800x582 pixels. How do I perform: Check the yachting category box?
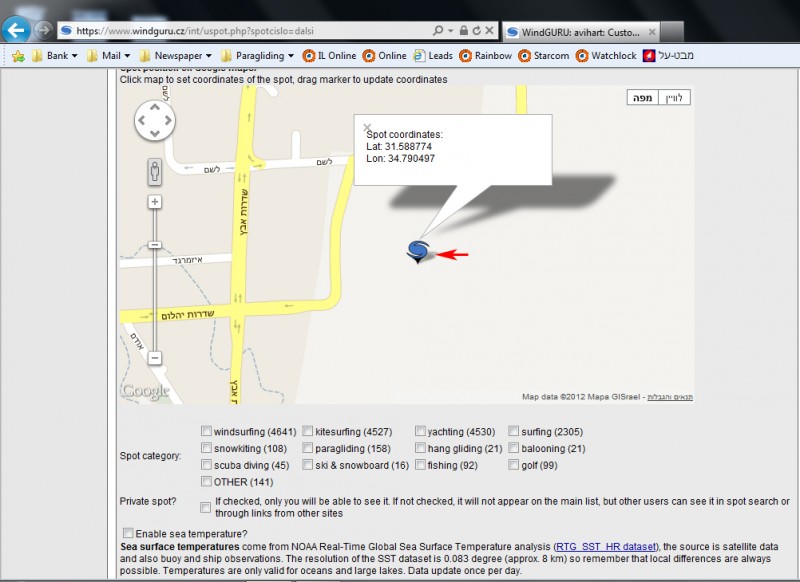tap(420, 431)
